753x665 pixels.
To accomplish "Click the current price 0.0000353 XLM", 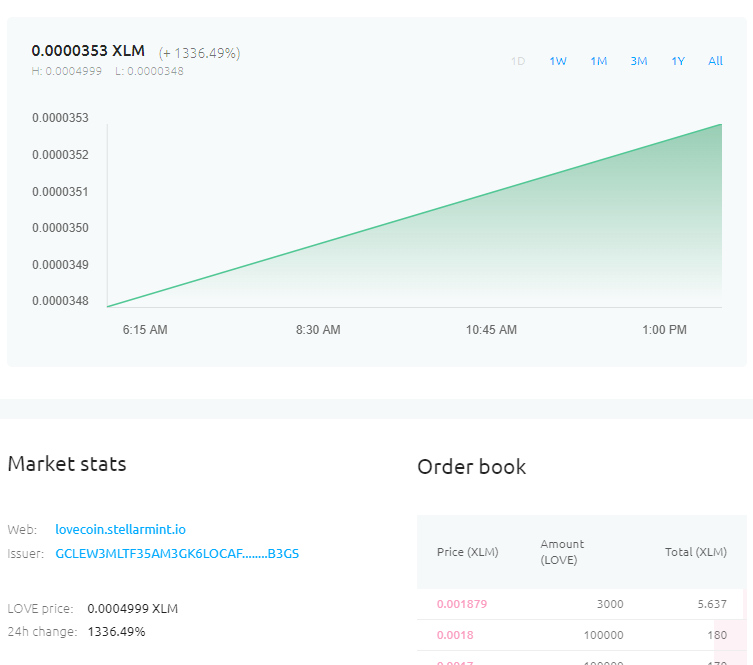I will (x=88, y=50).
